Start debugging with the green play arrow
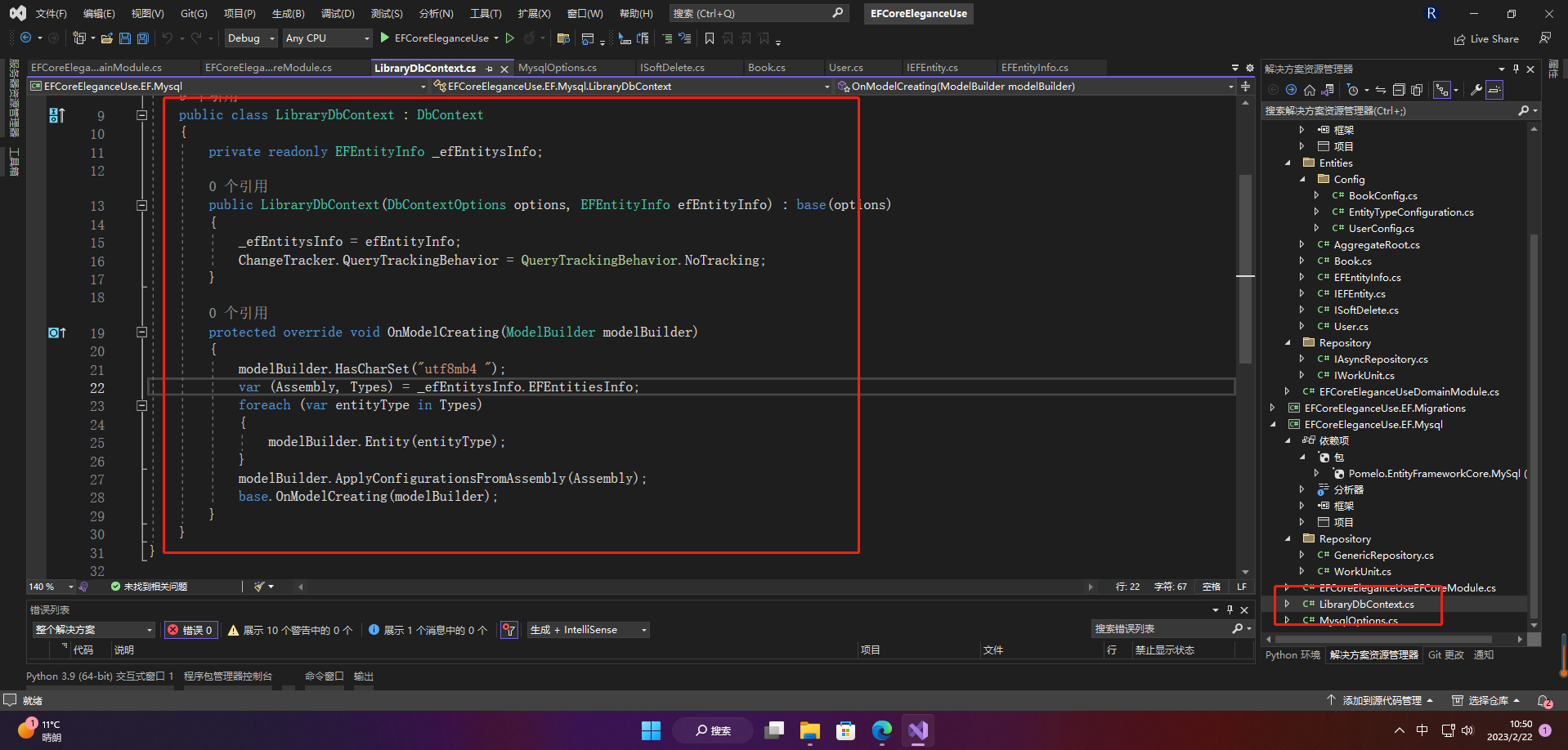1568x750 pixels. click(x=384, y=38)
